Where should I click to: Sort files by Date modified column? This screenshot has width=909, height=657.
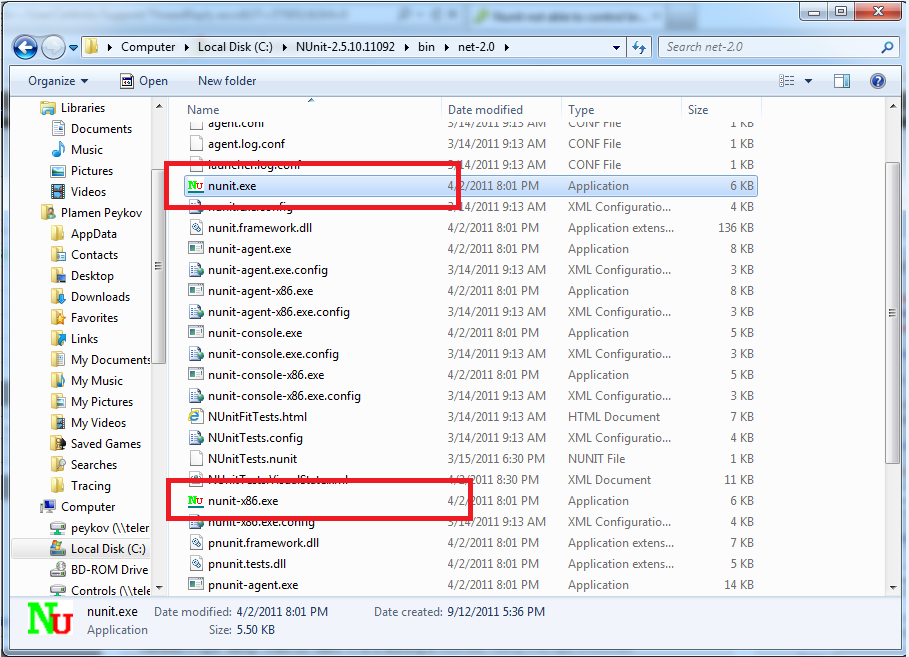click(x=485, y=110)
